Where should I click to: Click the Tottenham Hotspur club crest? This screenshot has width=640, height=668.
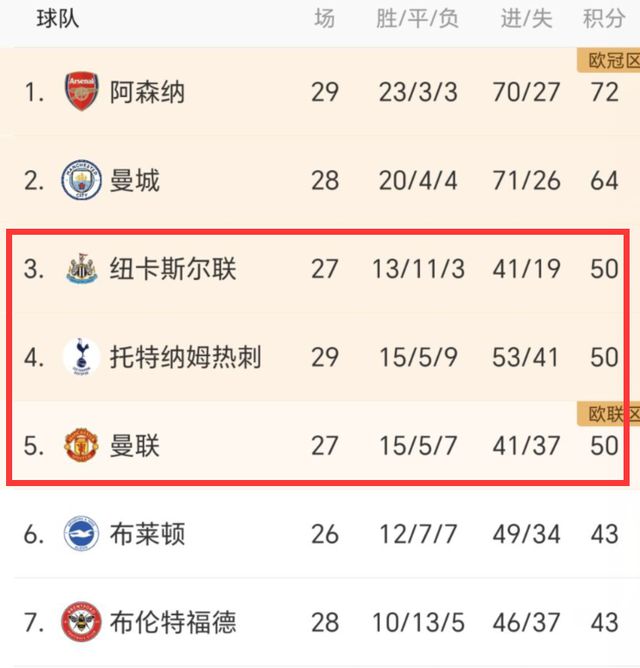pos(81,357)
